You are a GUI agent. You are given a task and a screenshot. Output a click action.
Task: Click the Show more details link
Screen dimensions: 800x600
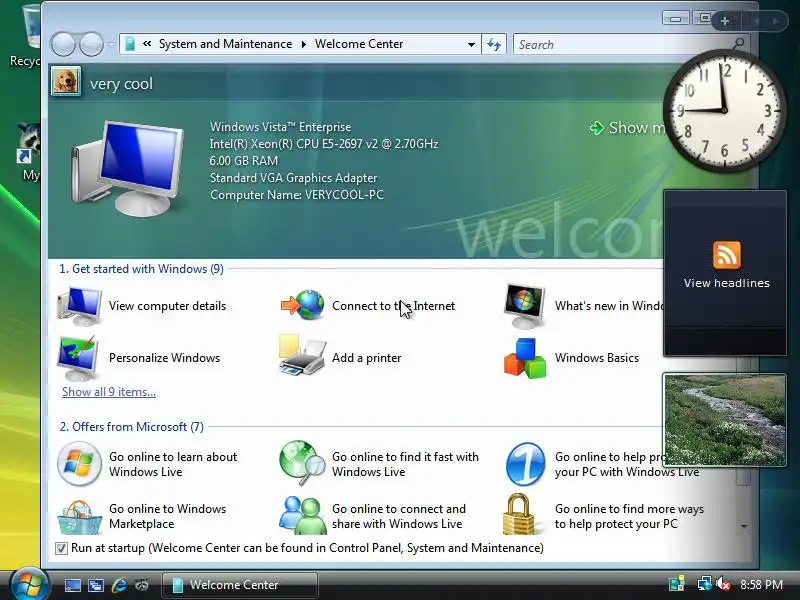point(628,128)
